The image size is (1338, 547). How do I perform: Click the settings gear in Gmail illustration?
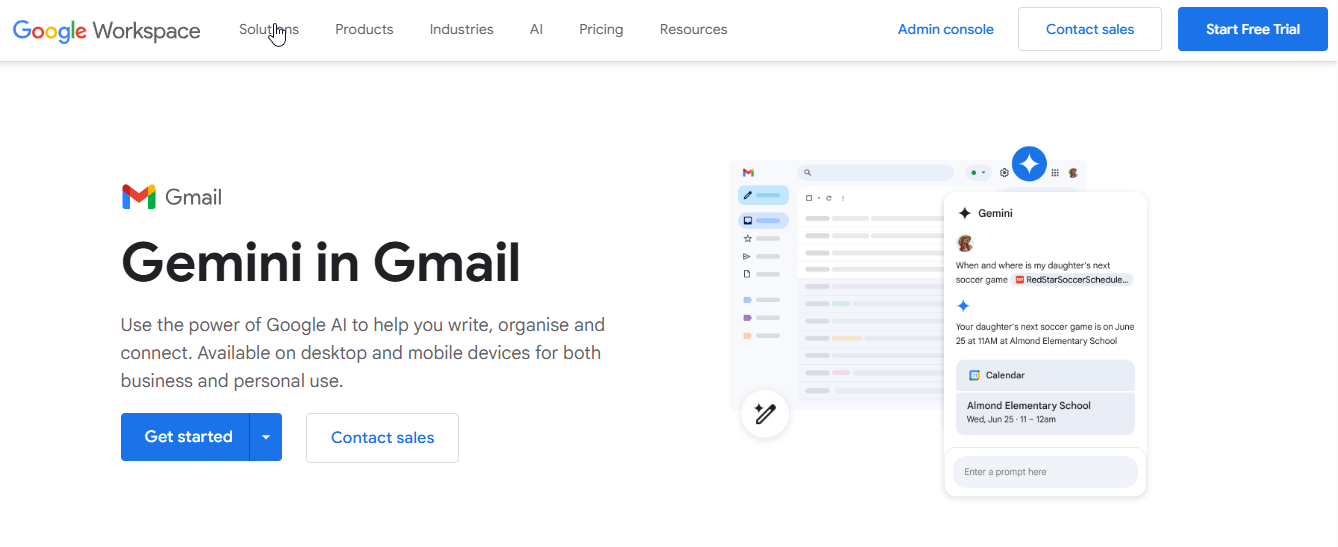(1004, 173)
